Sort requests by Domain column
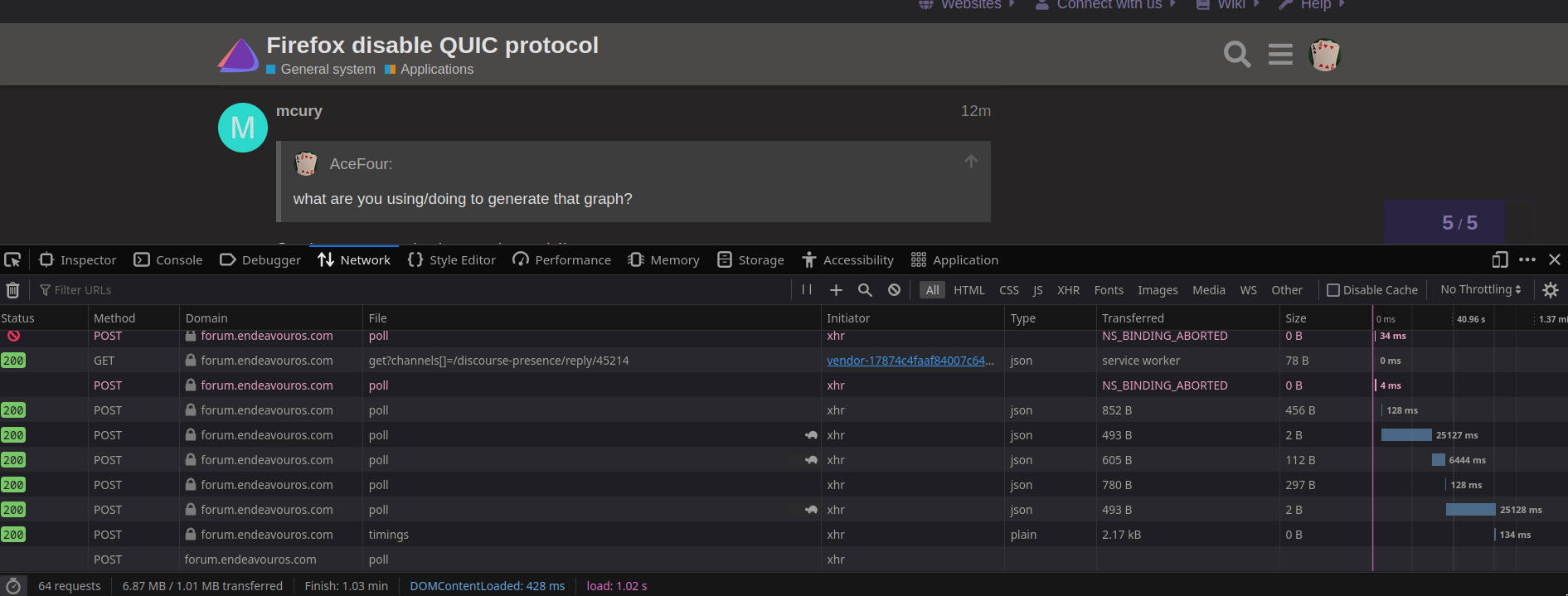 271,318
